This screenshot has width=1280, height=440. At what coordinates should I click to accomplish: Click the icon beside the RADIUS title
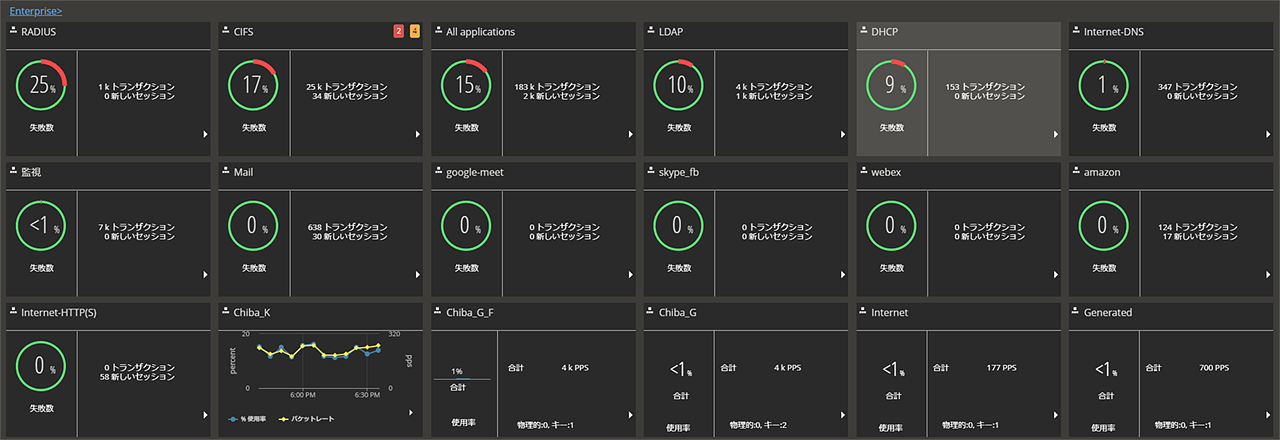coord(13,31)
